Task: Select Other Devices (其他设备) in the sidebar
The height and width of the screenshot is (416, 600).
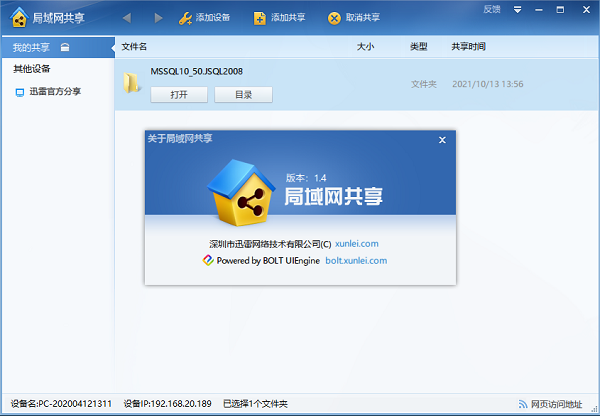Action: click(32, 69)
